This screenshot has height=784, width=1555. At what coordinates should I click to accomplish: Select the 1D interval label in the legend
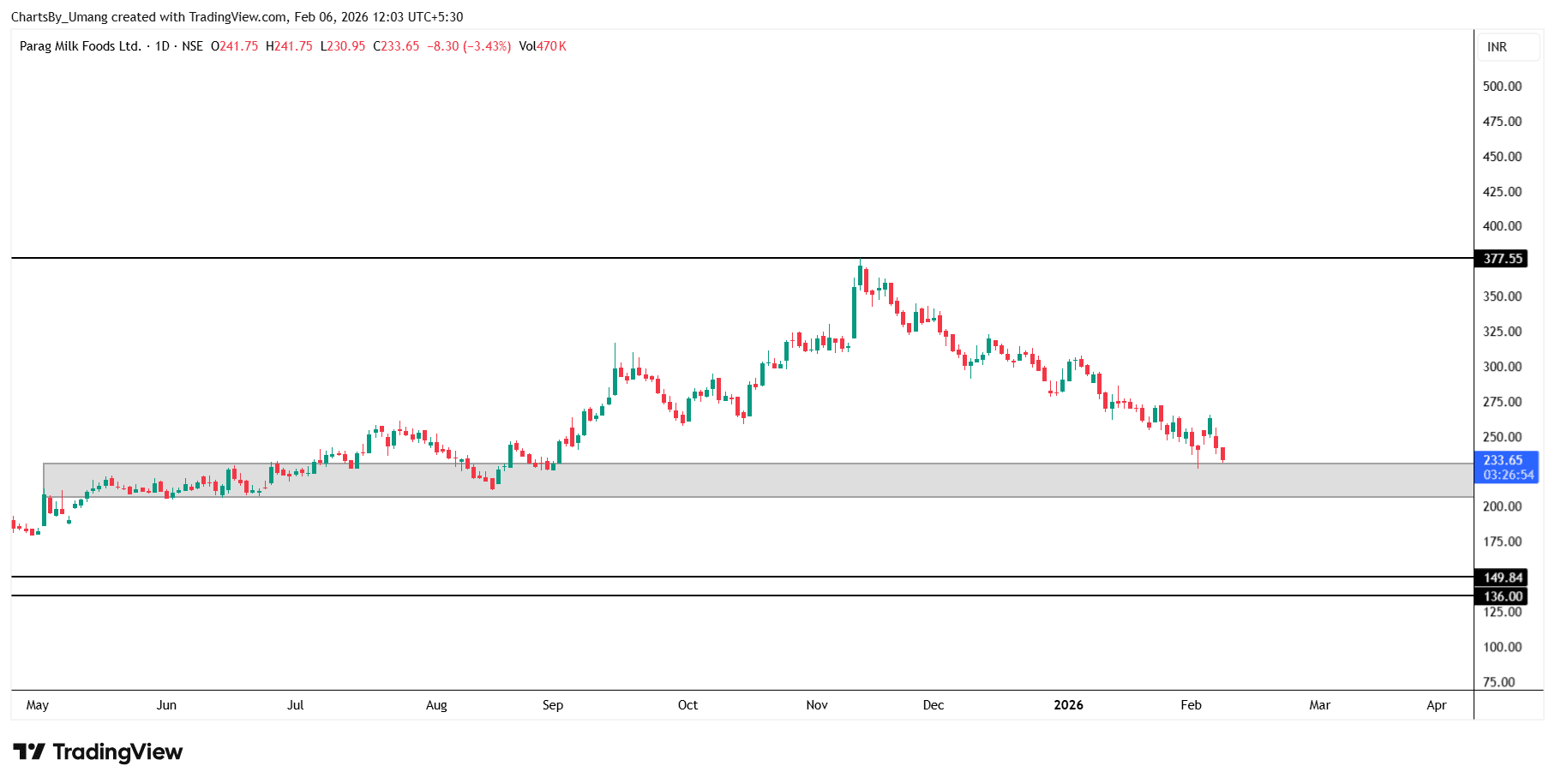click(162, 46)
